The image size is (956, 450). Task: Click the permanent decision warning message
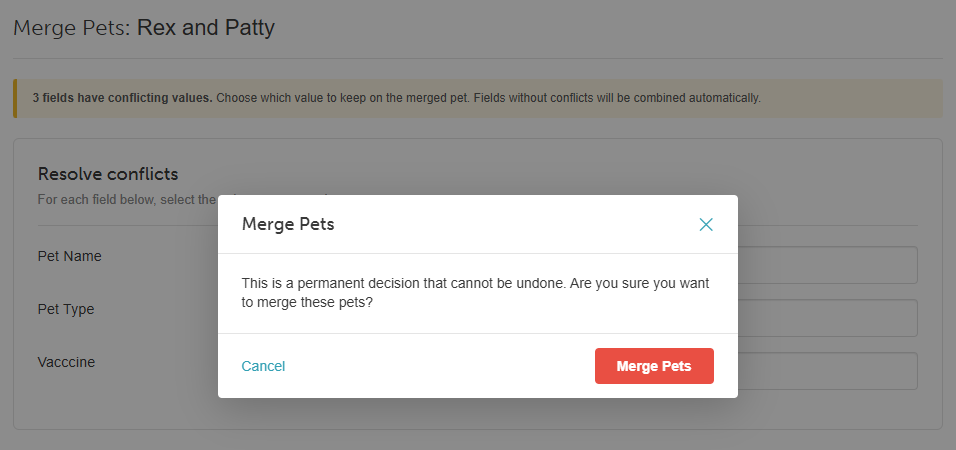coord(476,293)
